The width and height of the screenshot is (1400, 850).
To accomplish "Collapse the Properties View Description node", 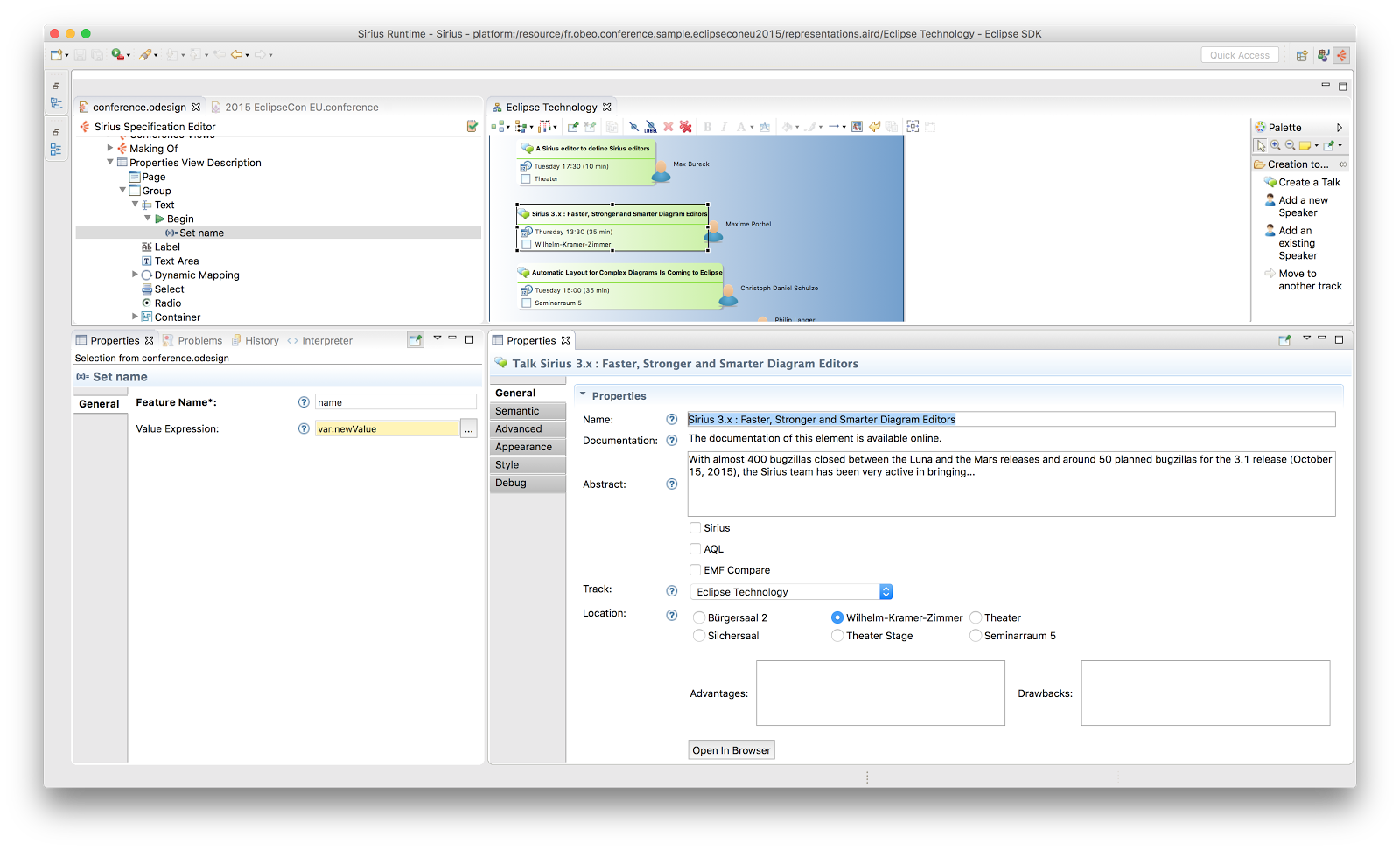I will [110, 162].
